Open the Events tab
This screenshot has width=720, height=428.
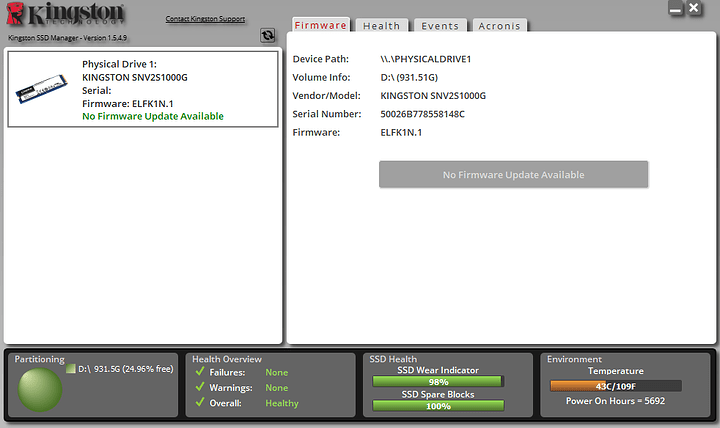440,26
